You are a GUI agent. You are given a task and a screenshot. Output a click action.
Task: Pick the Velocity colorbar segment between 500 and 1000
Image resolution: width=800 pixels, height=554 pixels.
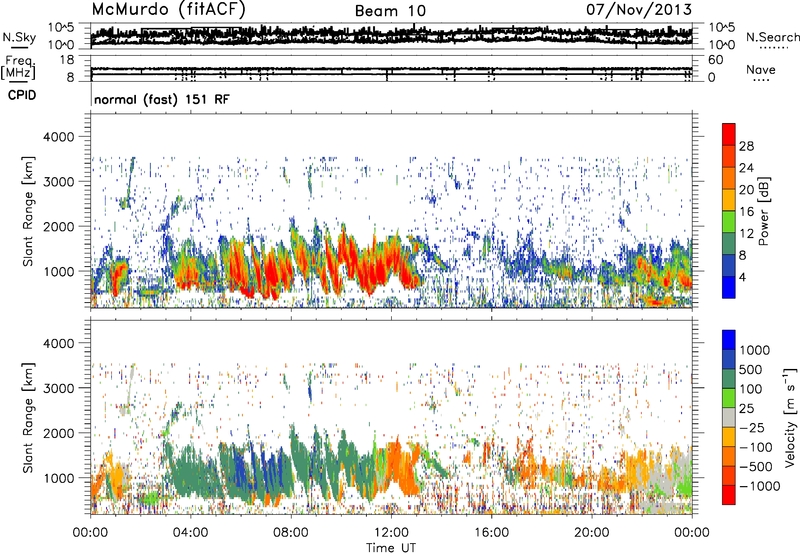click(729, 359)
